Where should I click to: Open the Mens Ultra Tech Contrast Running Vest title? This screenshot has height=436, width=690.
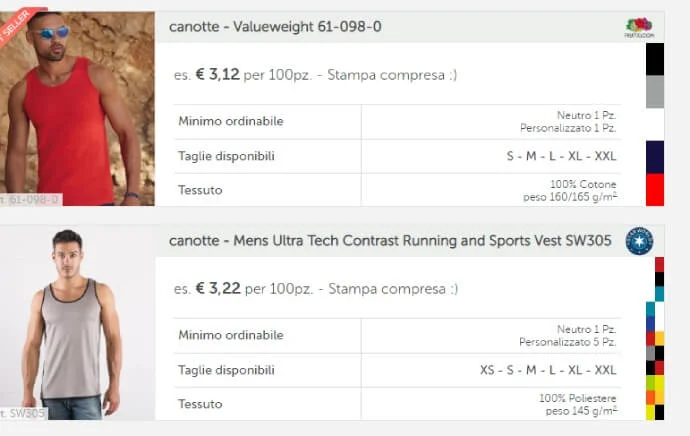(390, 240)
